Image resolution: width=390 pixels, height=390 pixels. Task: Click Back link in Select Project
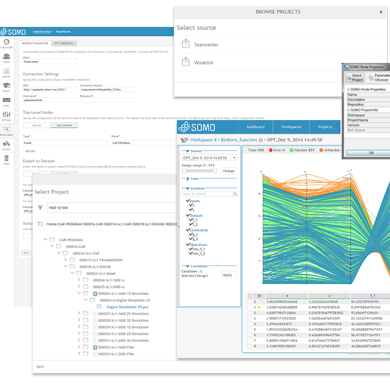click(40, 366)
